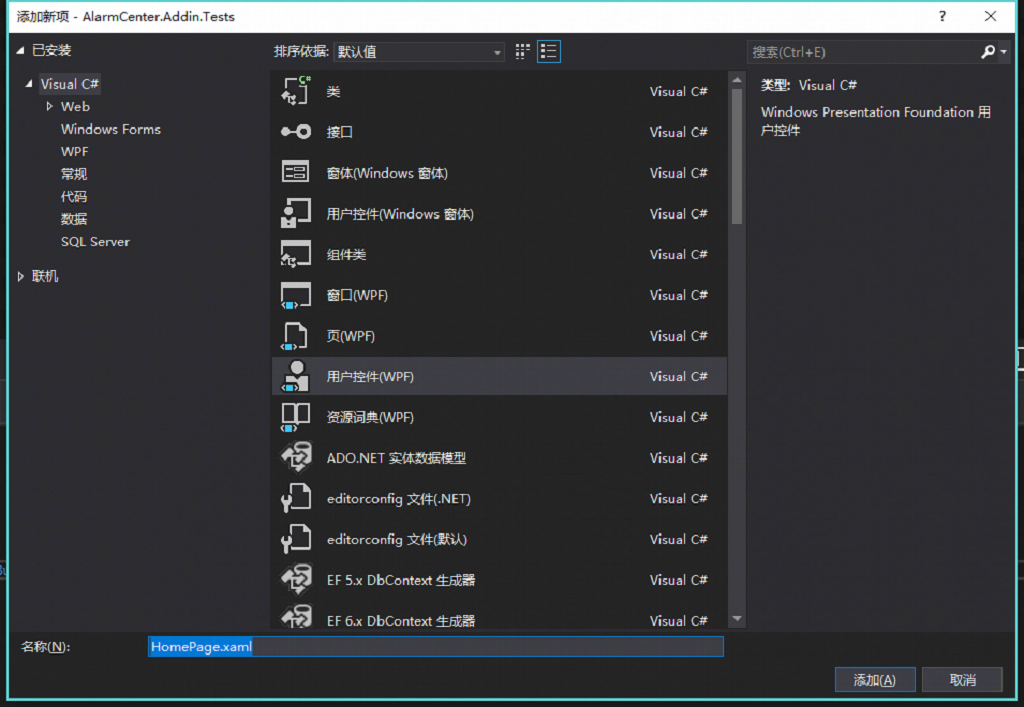Image resolution: width=1024 pixels, height=707 pixels.
Task: Expand the Web node under Visual C#
Action: (50, 106)
